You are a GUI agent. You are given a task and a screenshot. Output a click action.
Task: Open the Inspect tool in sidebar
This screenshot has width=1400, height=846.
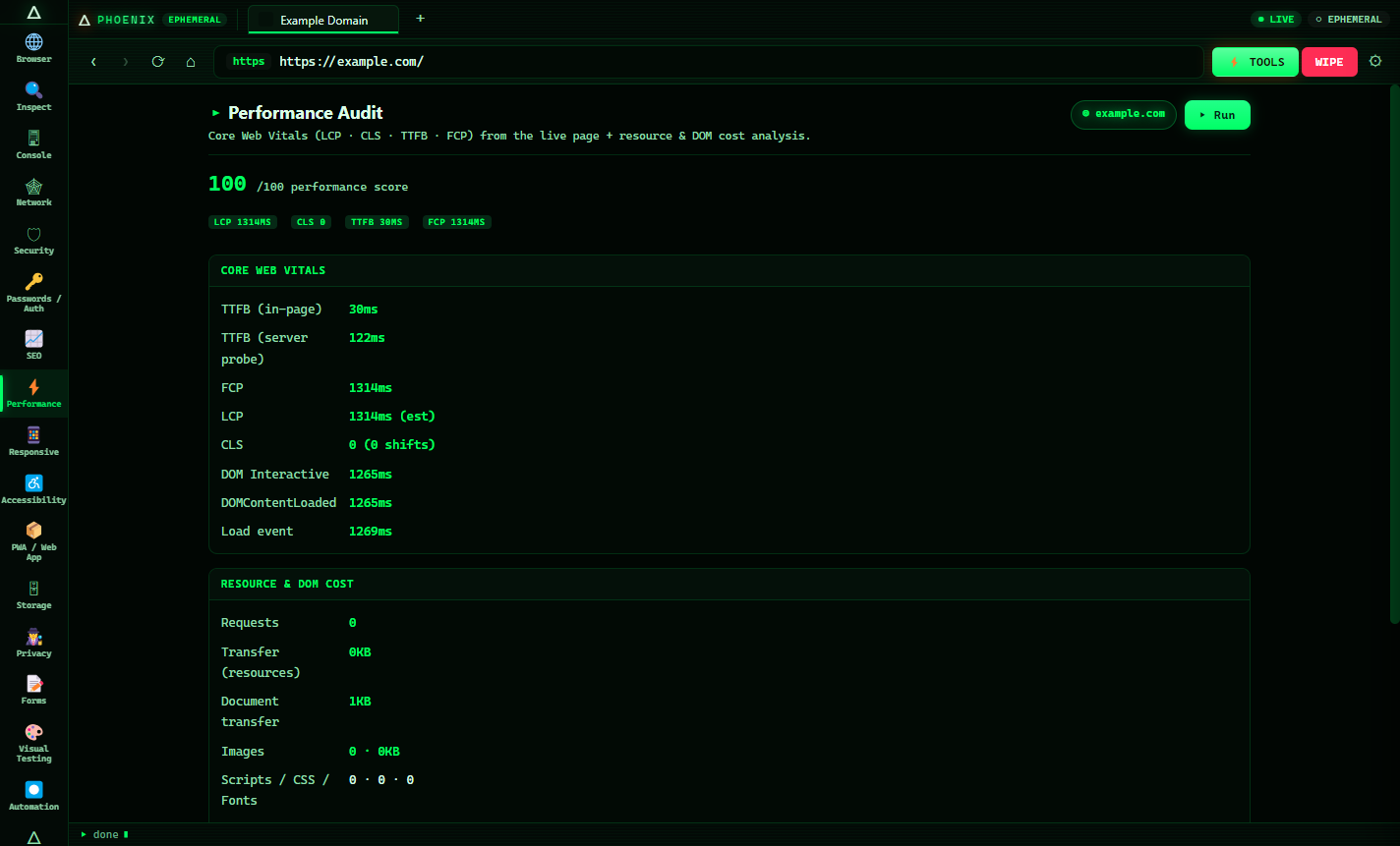tap(33, 96)
